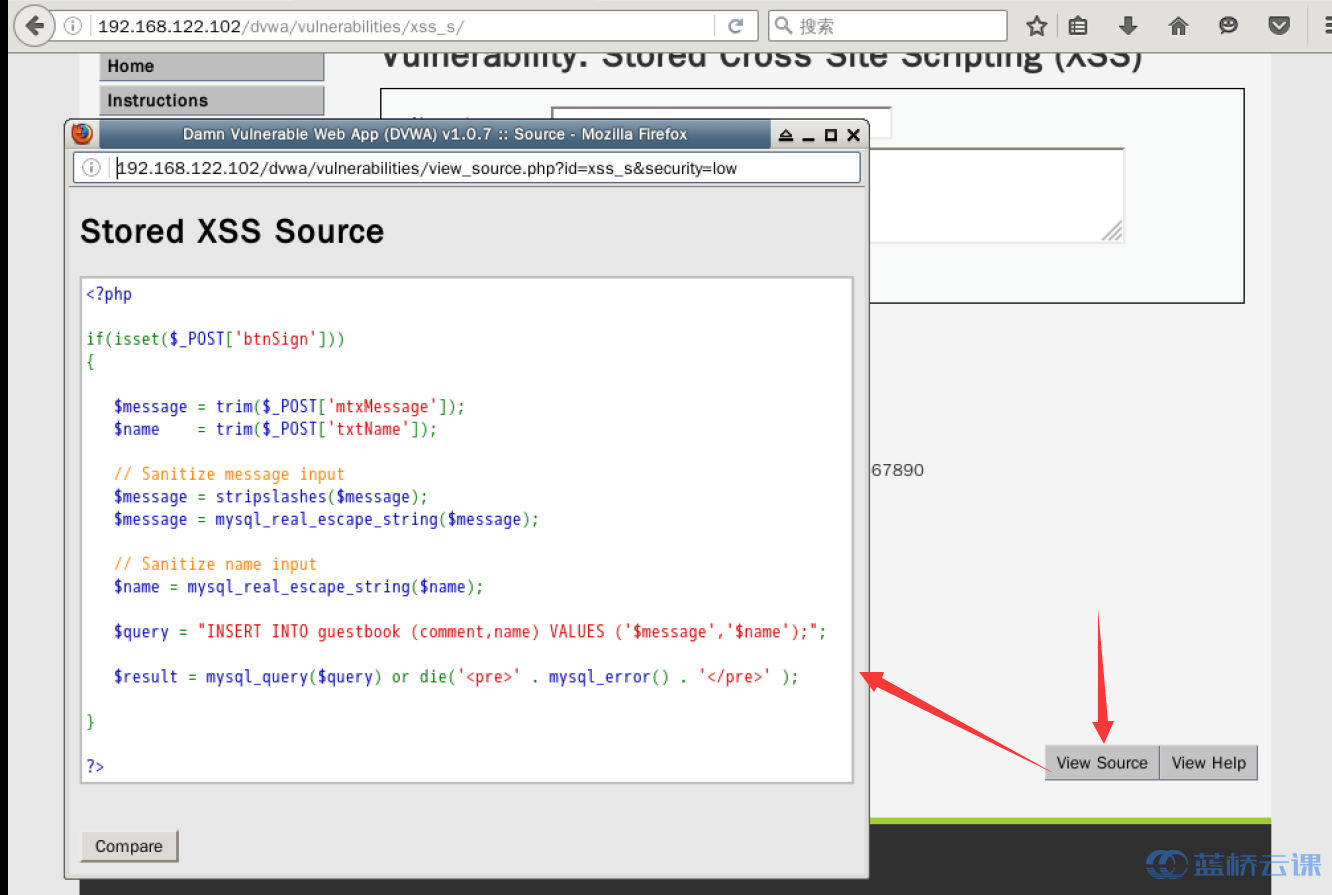The width and height of the screenshot is (1332, 895).
Task: Minimize the source popup window
Action: click(x=809, y=135)
